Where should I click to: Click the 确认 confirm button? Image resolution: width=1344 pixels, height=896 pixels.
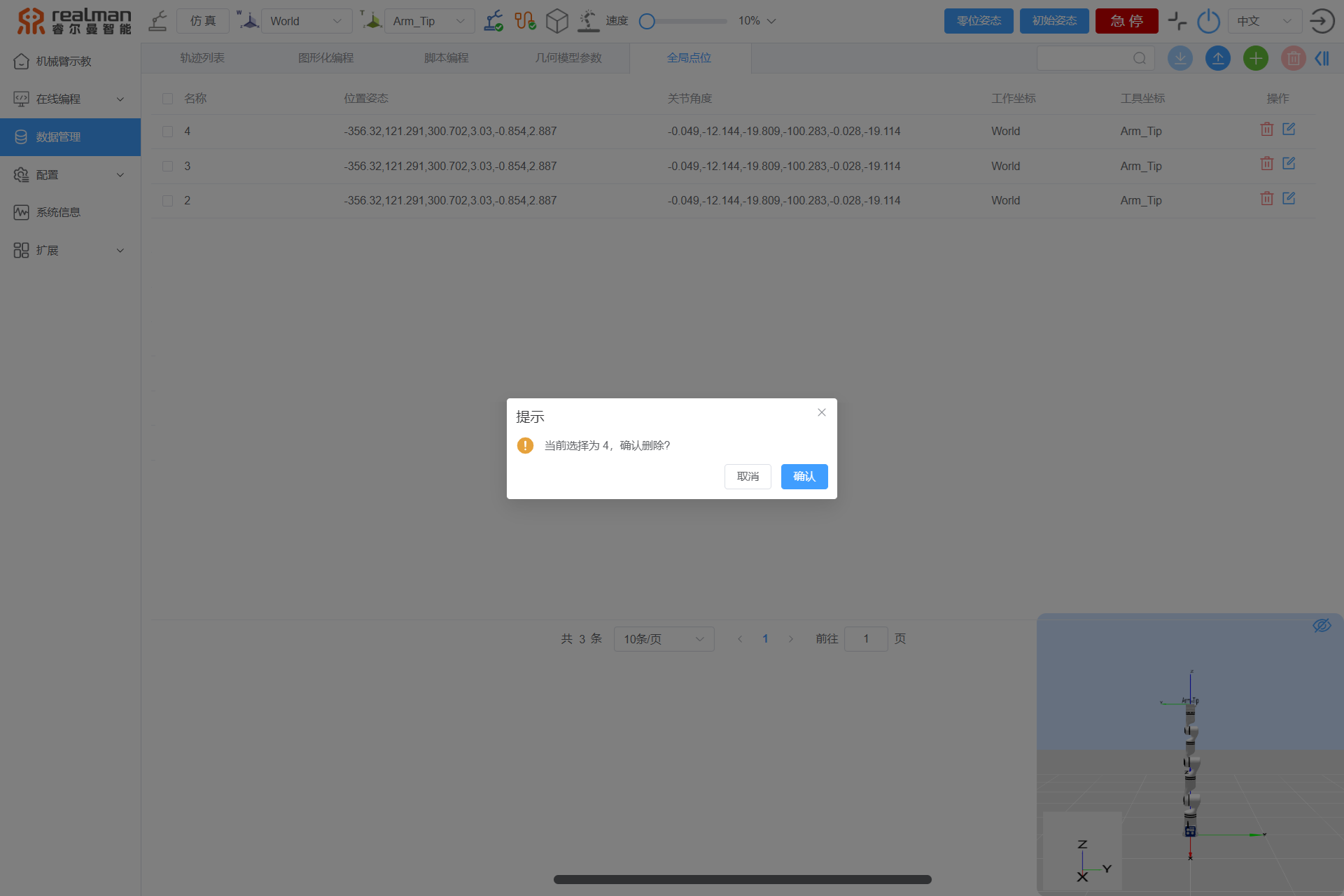tap(804, 476)
